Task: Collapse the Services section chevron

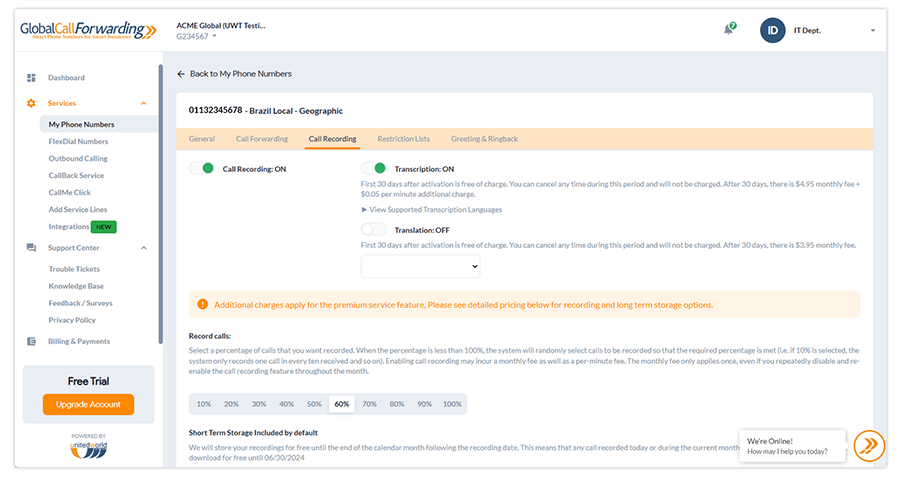Action: coord(143,103)
